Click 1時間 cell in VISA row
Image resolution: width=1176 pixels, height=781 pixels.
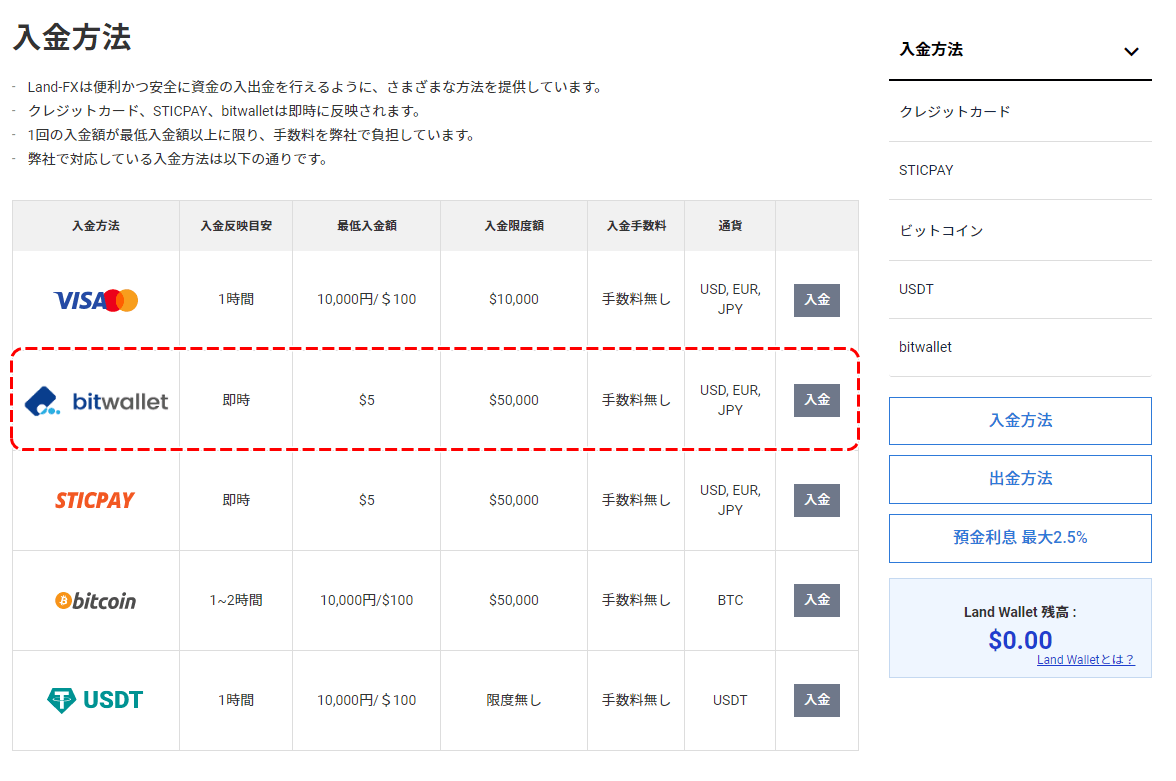coord(236,299)
